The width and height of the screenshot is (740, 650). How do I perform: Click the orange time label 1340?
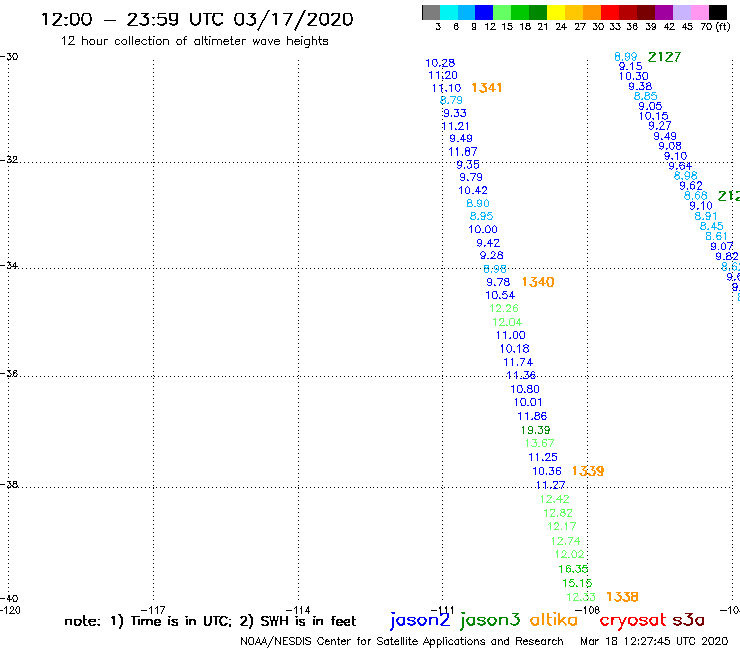(x=538, y=282)
